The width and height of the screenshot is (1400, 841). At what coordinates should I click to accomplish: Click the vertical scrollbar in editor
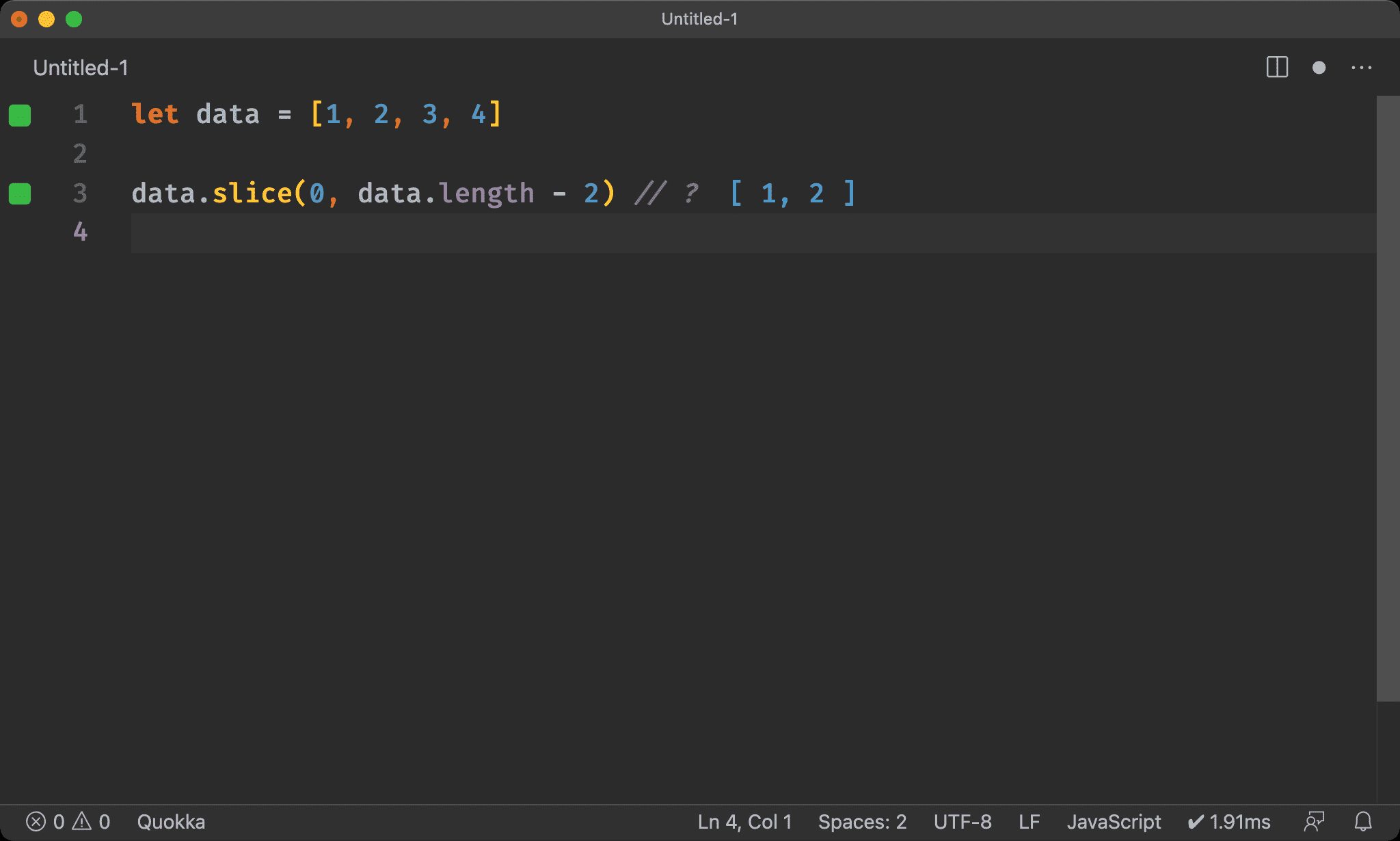(1388, 399)
